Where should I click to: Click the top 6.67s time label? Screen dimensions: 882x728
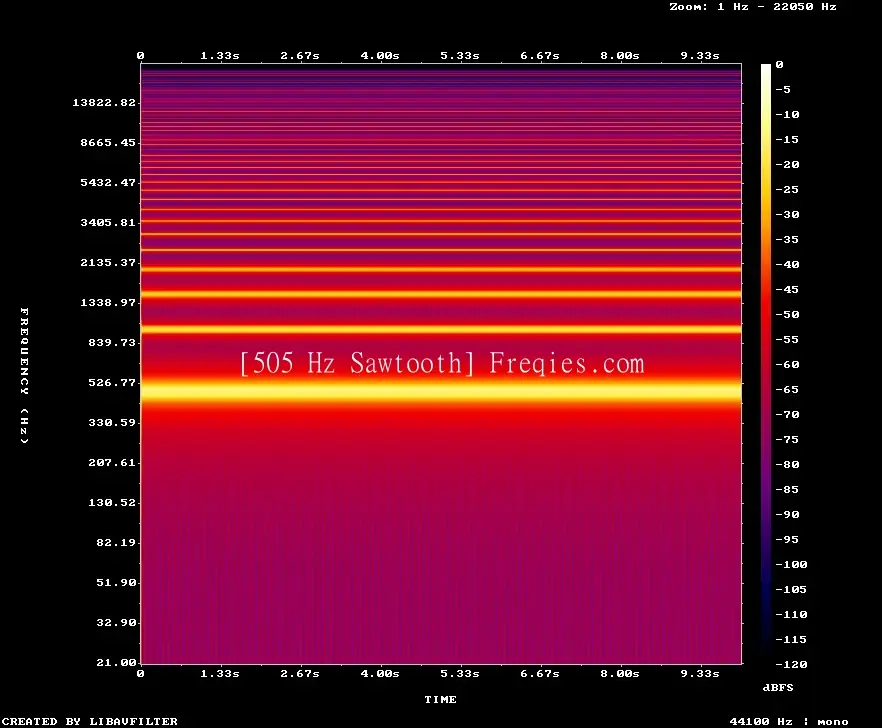click(539, 55)
